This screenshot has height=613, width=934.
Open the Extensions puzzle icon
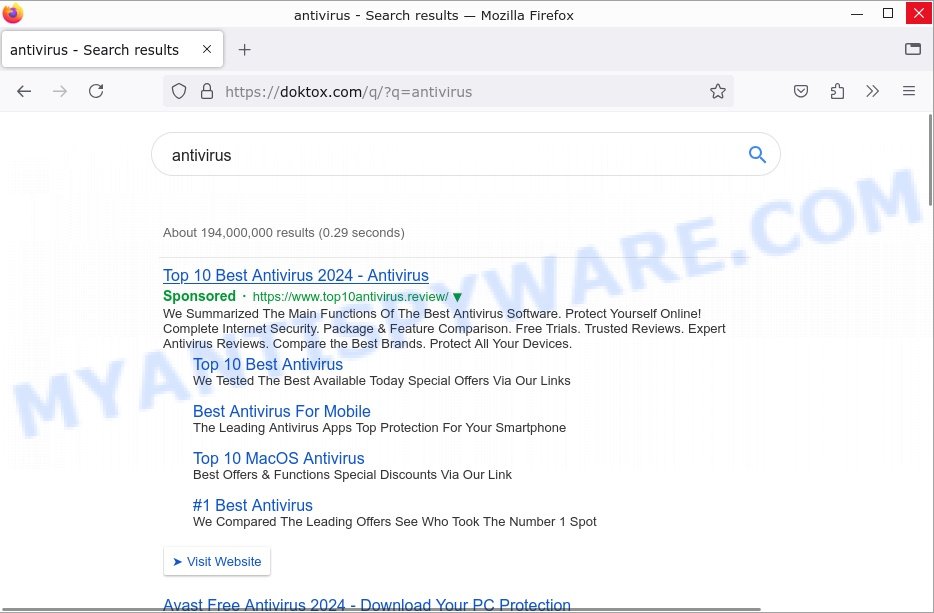(x=837, y=91)
